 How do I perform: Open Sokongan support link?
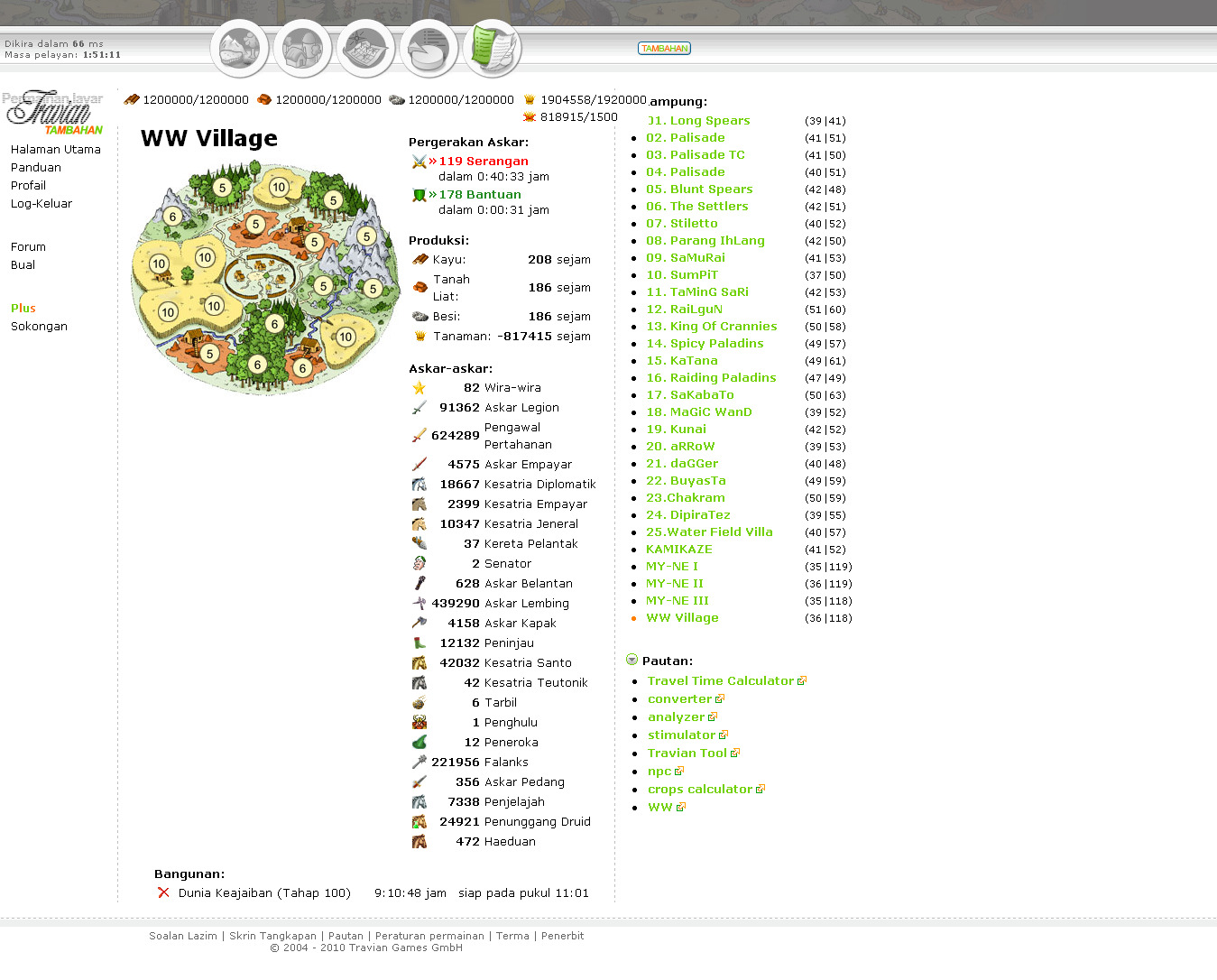click(39, 327)
